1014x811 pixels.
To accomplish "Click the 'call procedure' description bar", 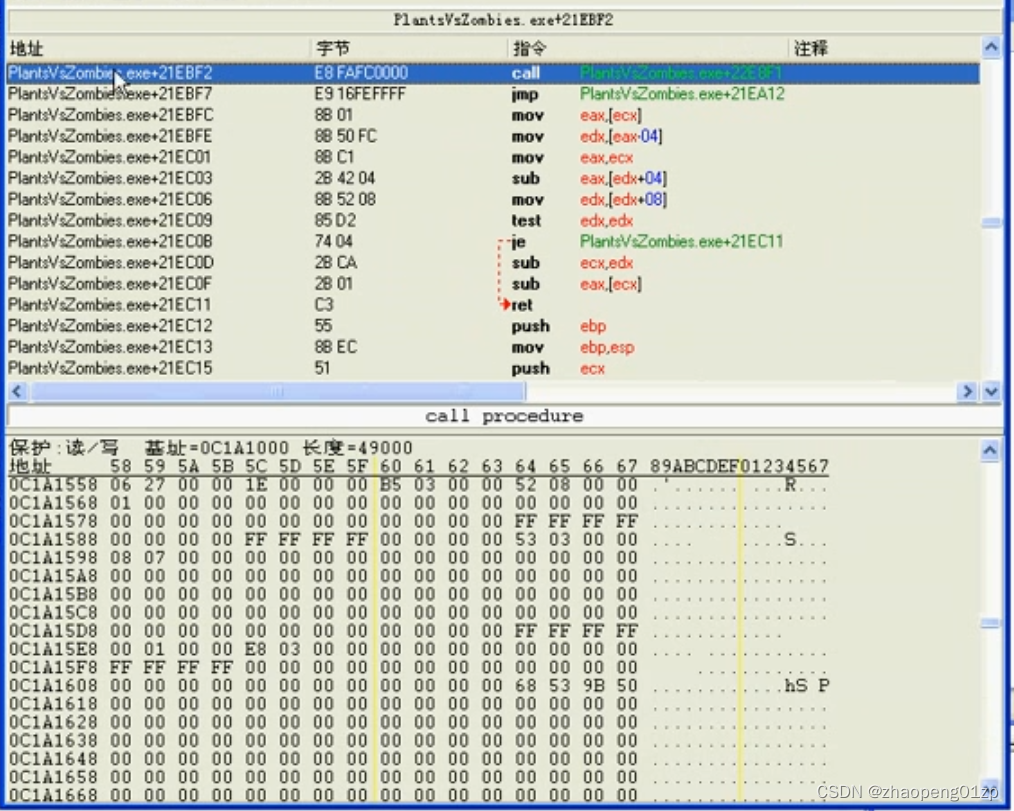I will (x=504, y=416).
